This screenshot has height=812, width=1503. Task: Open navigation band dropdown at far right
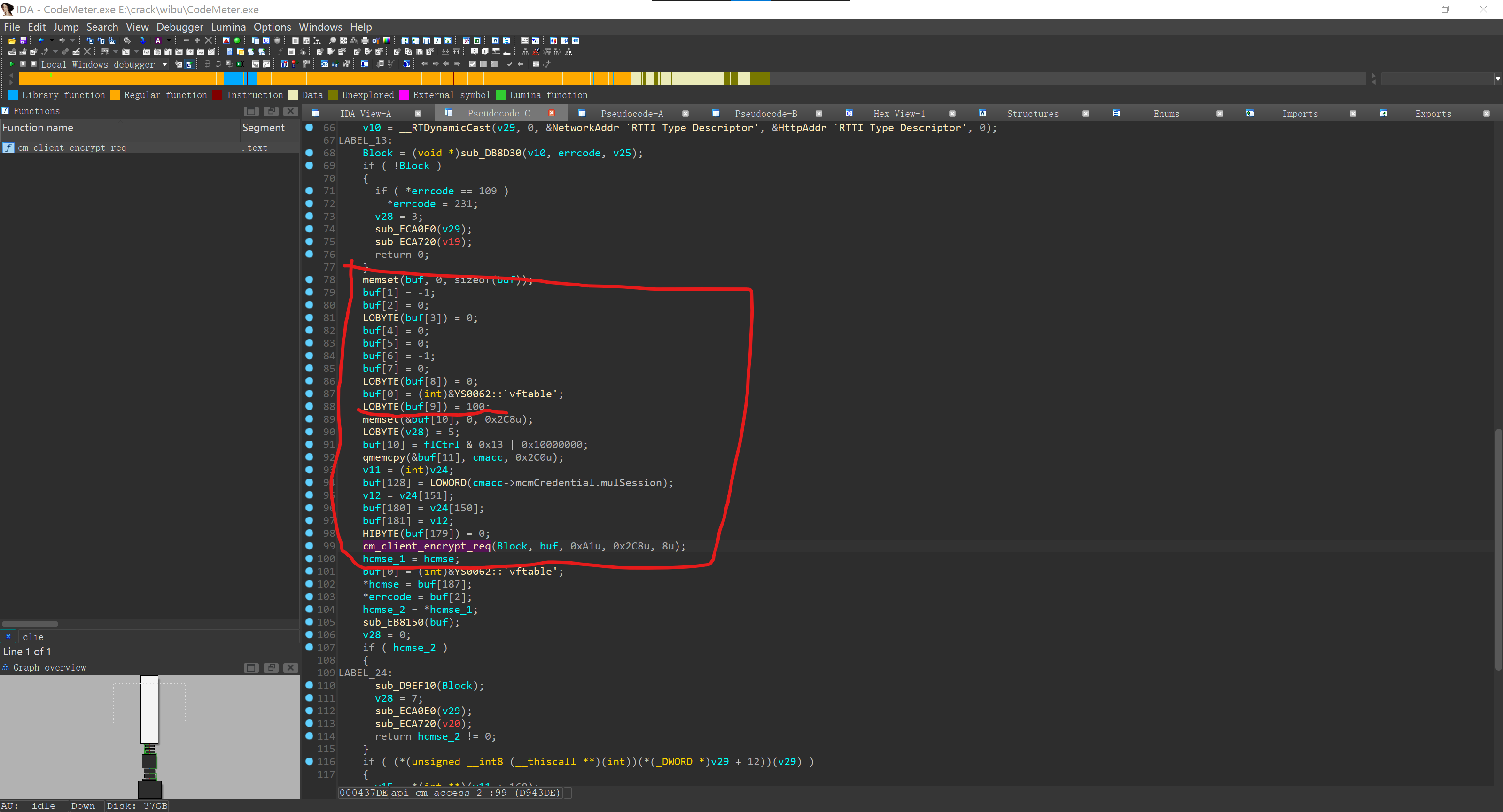coord(1497,79)
